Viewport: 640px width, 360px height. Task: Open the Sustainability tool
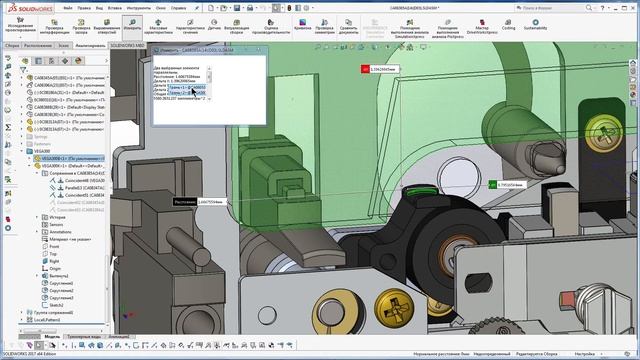[x=535, y=25]
